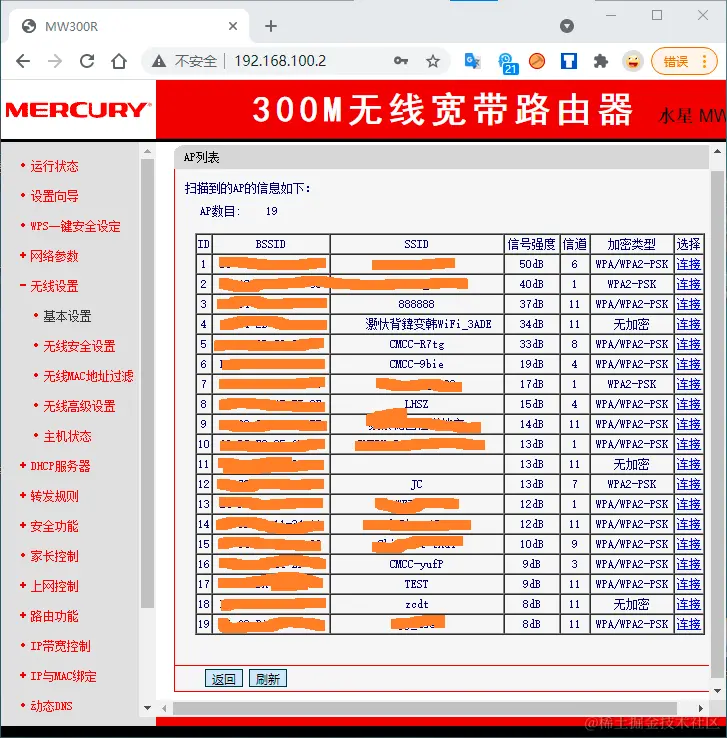Open 无线高级设置 submenu item
727x738 pixels.
(79, 407)
